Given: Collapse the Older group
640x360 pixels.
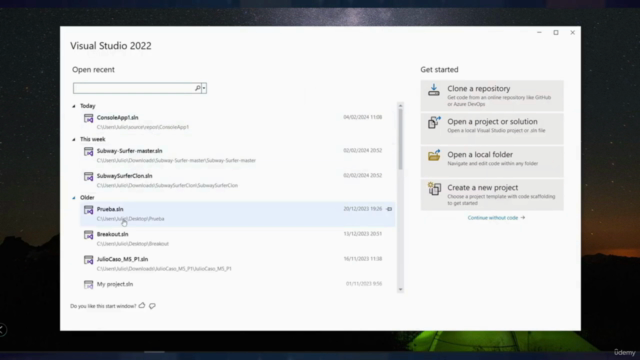Looking at the screenshot, I should (x=74, y=198).
